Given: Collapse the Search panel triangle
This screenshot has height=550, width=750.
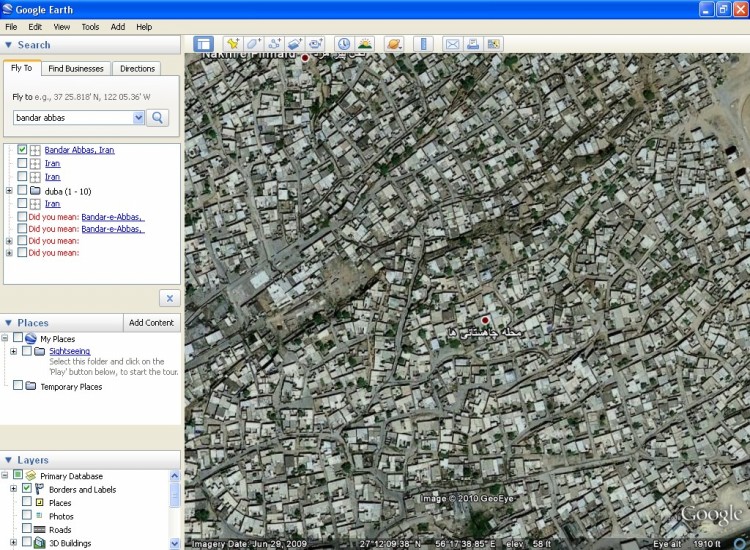Looking at the screenshot, I should [x=8, y=44].
